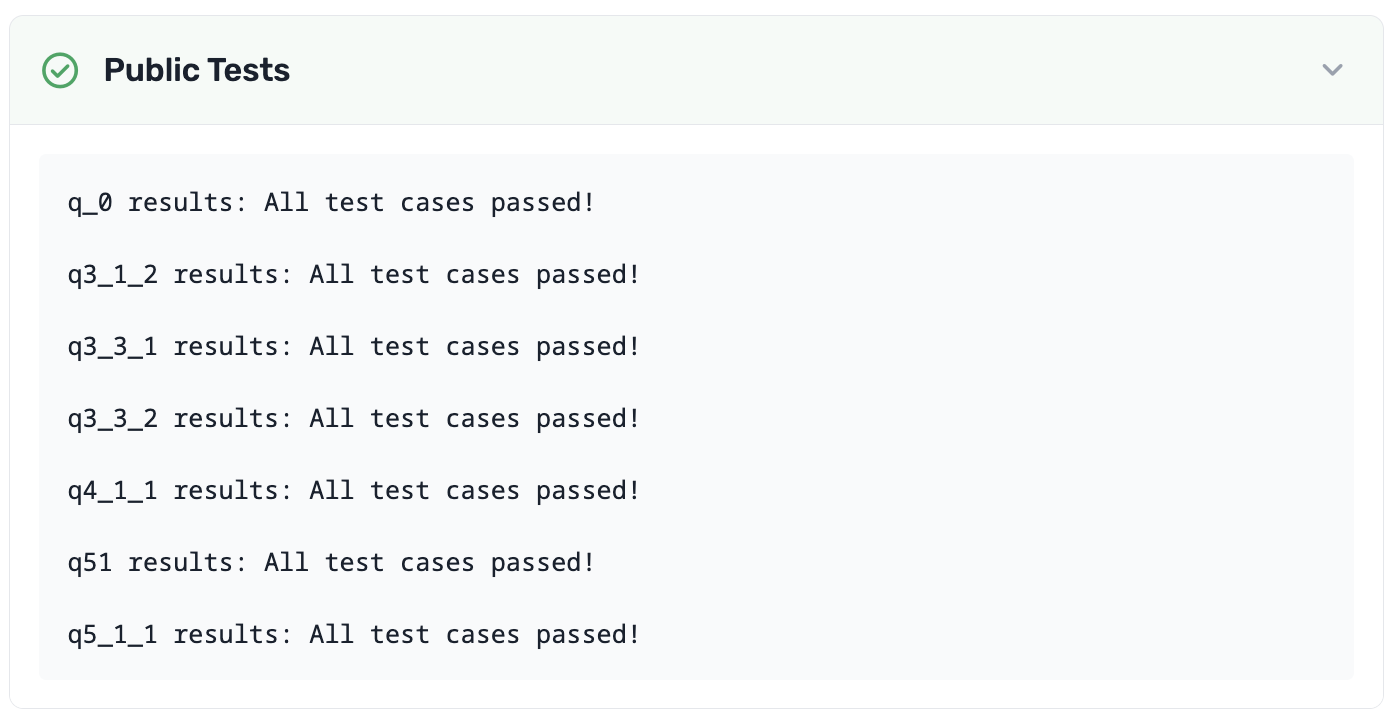Click "All test cases passed!" for q5_1_1
This screenshot has width=1398, height=726.
474,635
